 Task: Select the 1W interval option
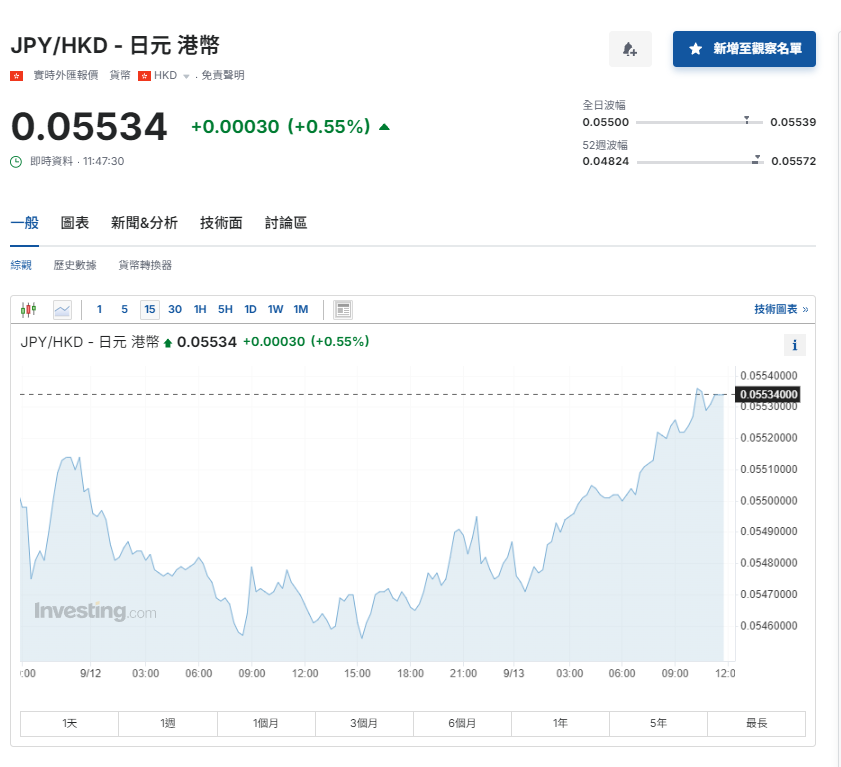[x=275, y=309]
